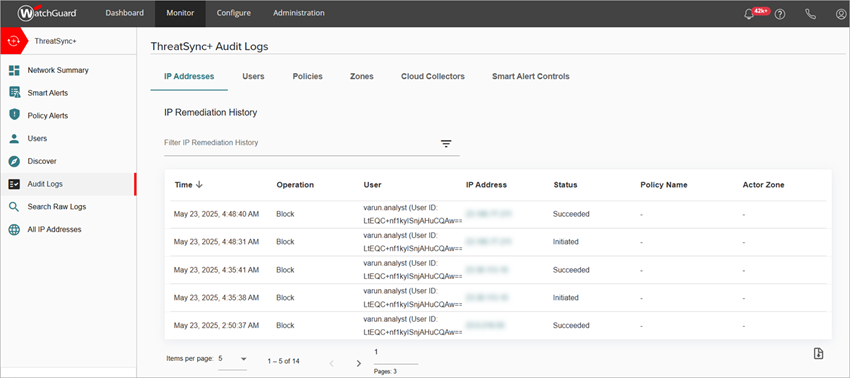Click the Pages: 3 label

[x=385, y=372]
